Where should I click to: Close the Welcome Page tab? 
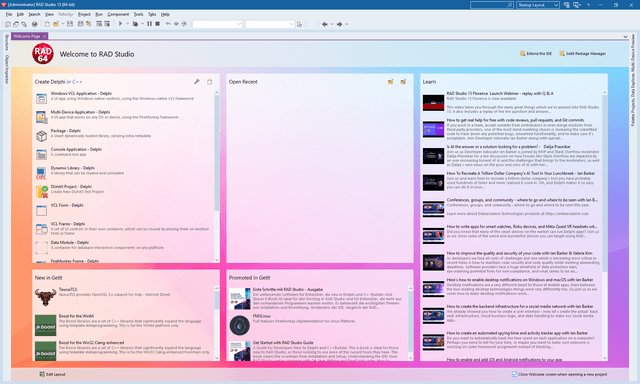click(x=44, y=36)
